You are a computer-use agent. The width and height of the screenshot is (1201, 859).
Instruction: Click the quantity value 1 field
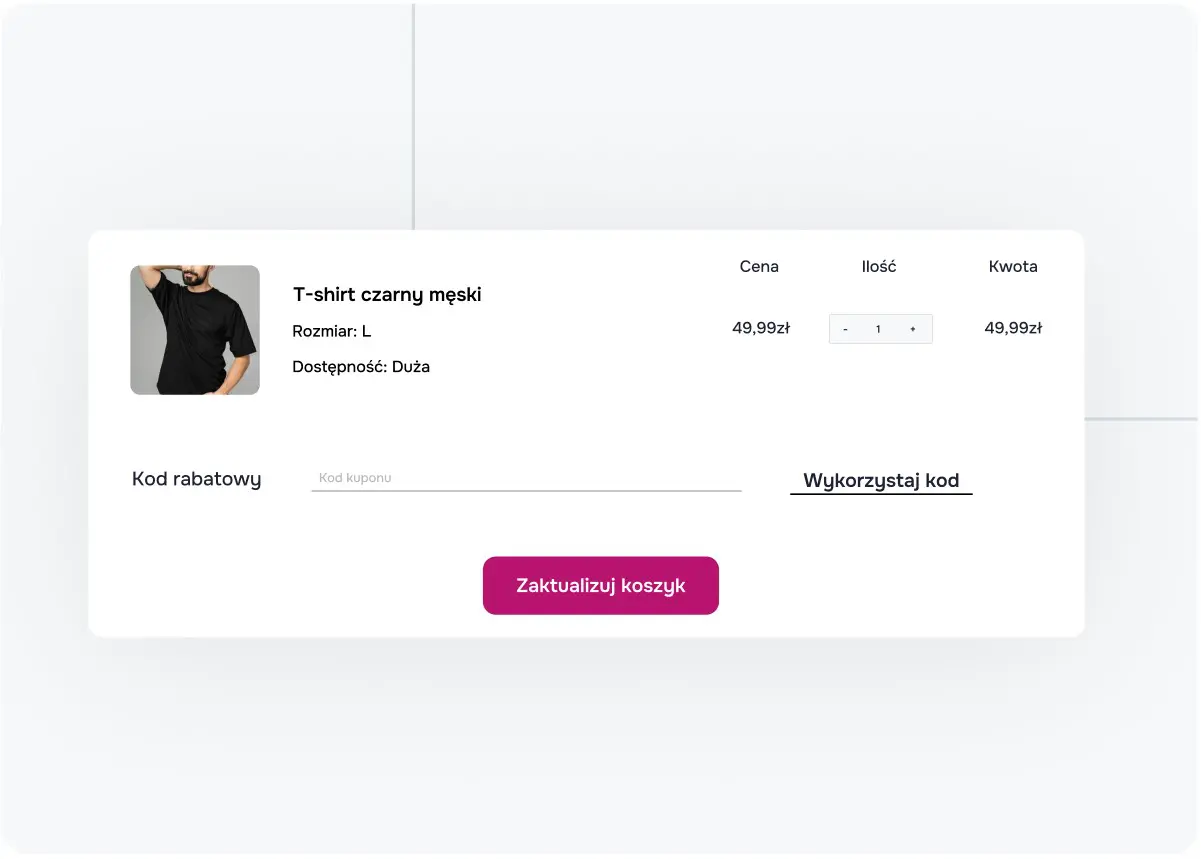coord(878,329)
